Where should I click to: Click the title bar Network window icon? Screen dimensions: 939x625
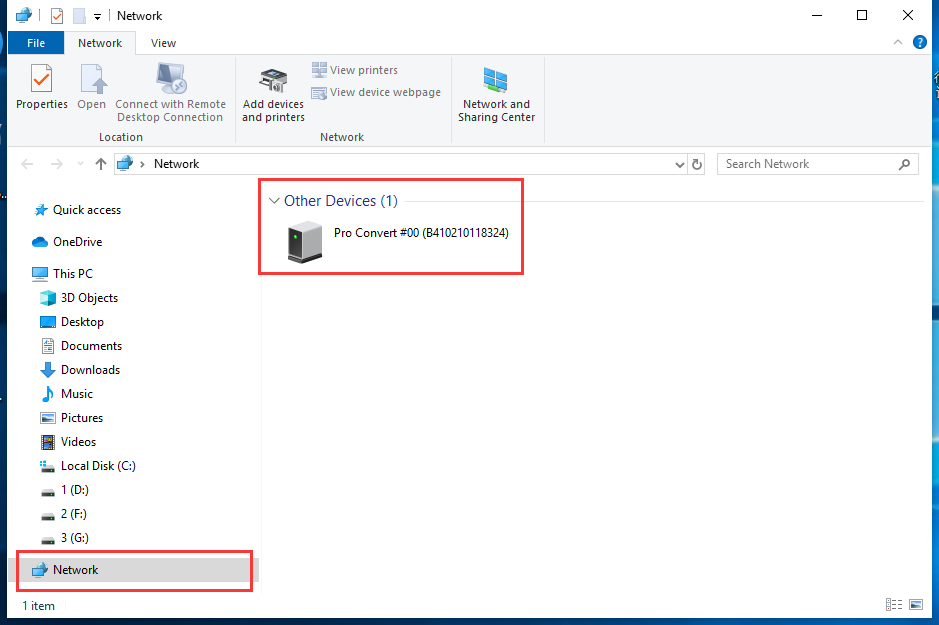(23, 16)
